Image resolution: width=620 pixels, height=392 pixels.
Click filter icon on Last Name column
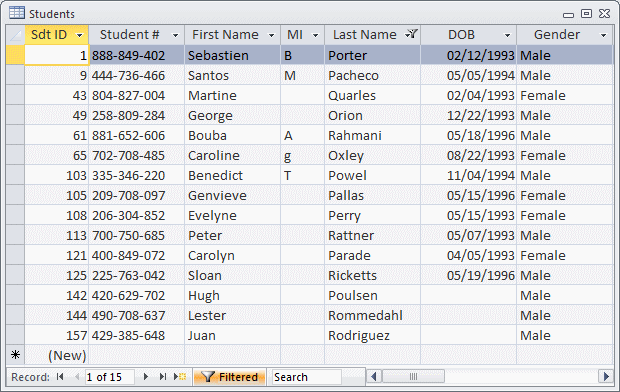412,34
